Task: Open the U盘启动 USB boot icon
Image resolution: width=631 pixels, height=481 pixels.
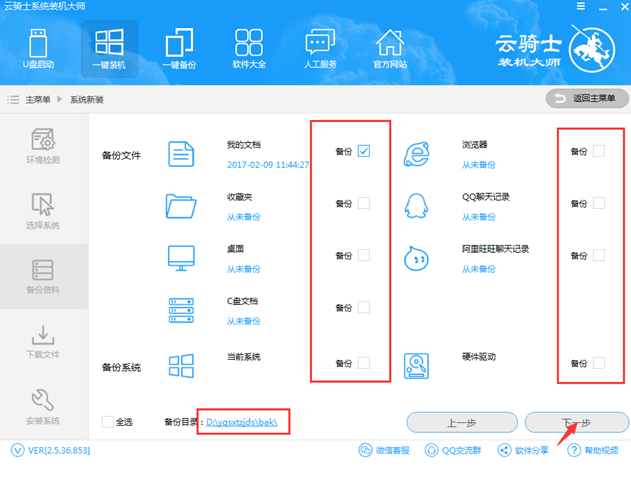Action: (x=38, y=43)
